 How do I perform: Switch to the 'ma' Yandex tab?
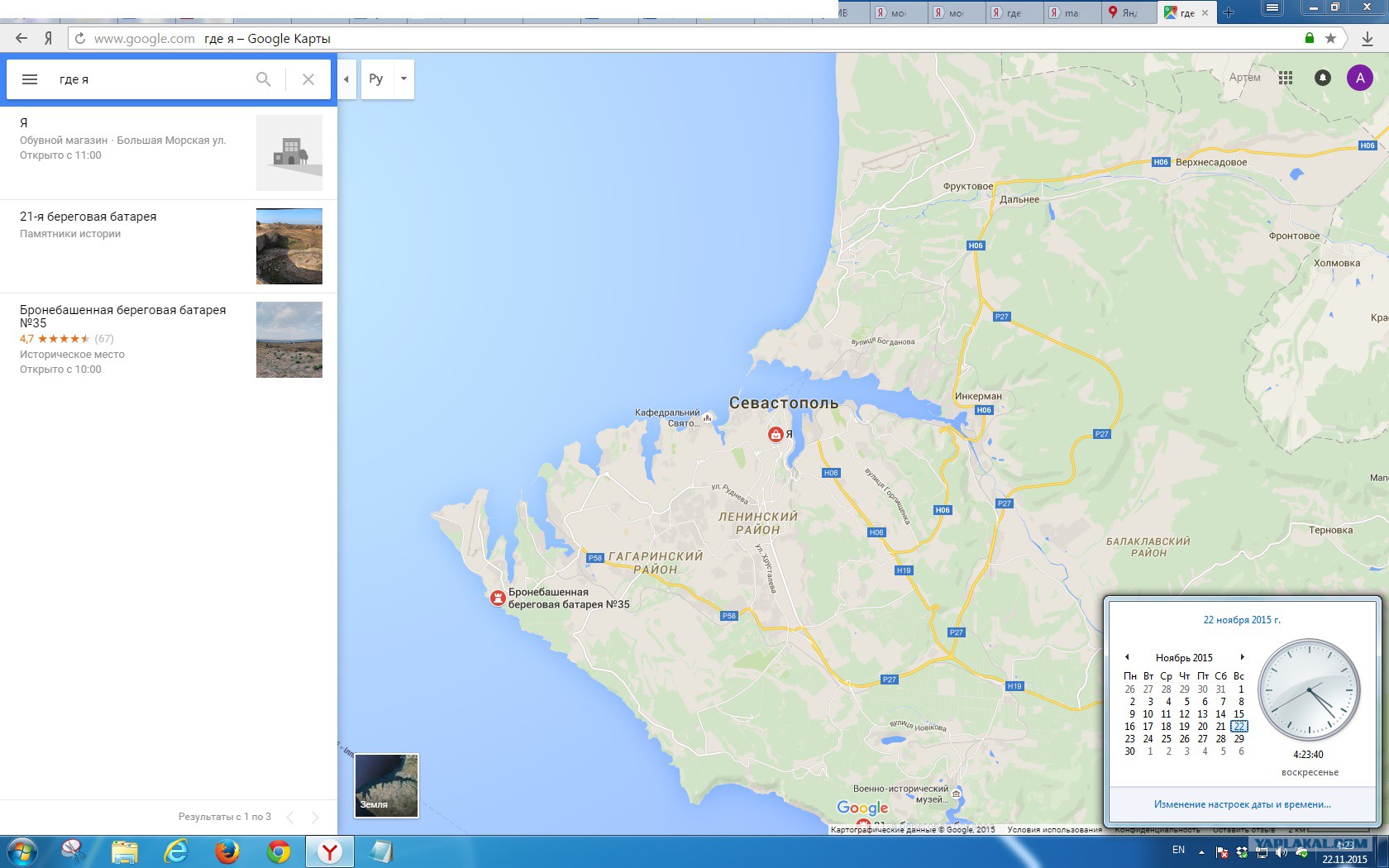click(1072, 12)
